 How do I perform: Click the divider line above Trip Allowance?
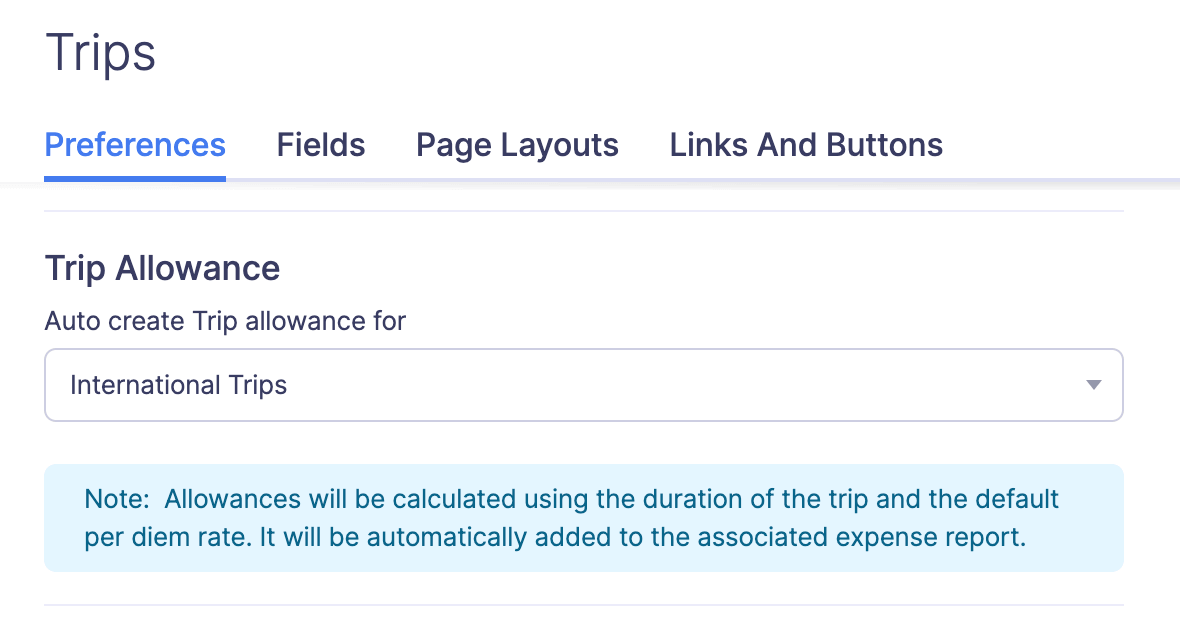pos(583,211)
